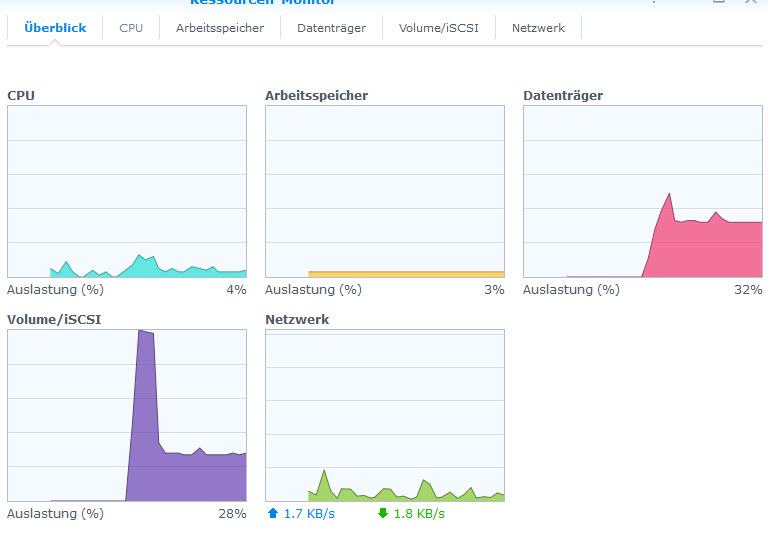Click the 3% memory usage value
768x537 pixels.
pyautogui.click(x=494, y=290)
